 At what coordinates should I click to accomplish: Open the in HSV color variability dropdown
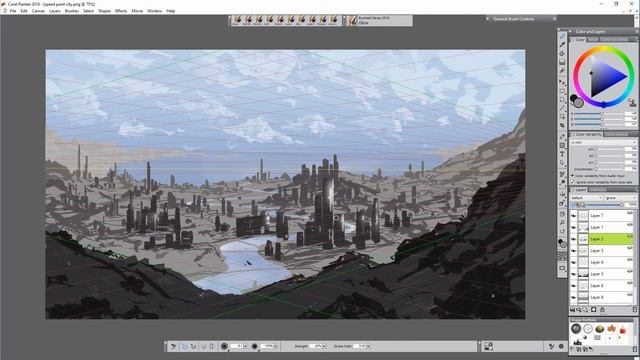pyautogui.click(x=603, y=142)
